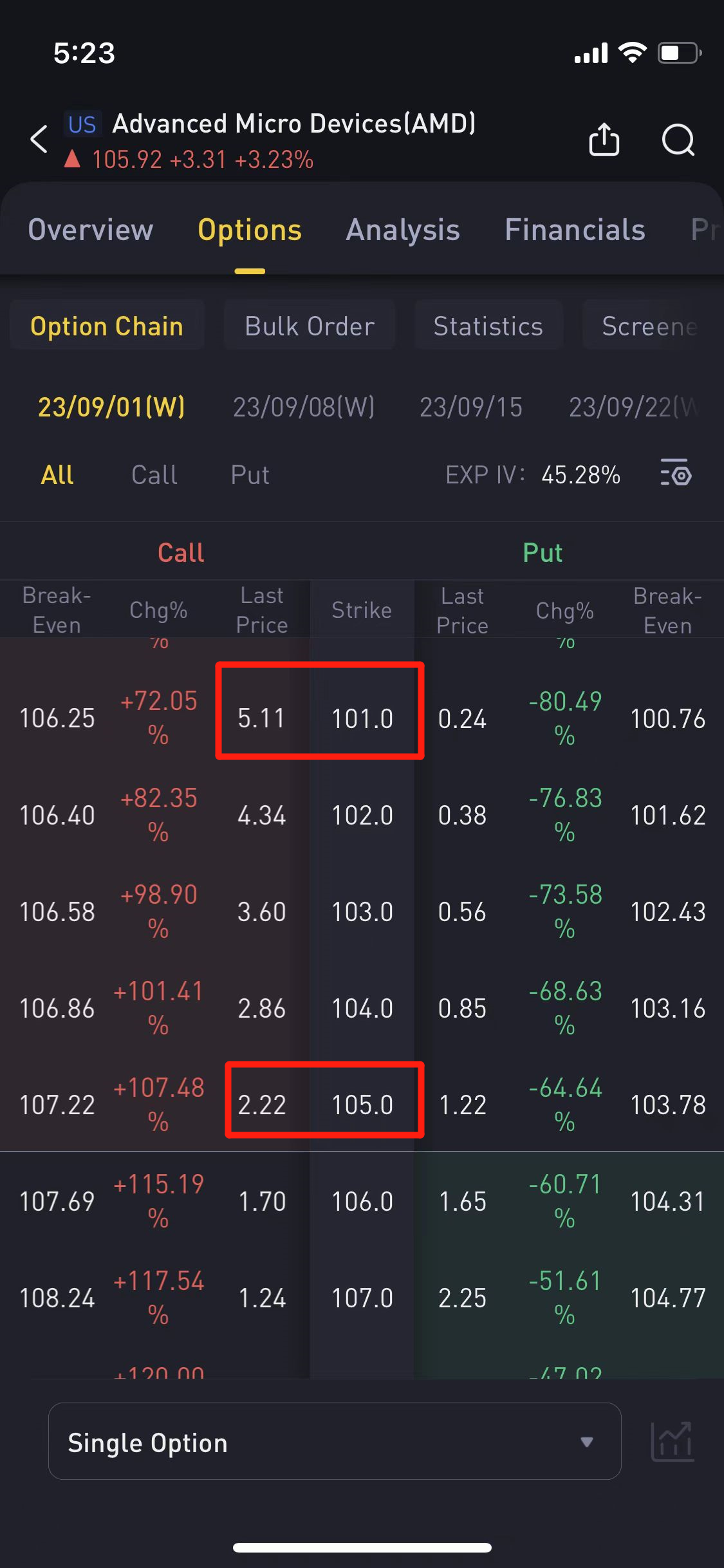
Task: Show only Put options
Action: (x=250, y=475)
